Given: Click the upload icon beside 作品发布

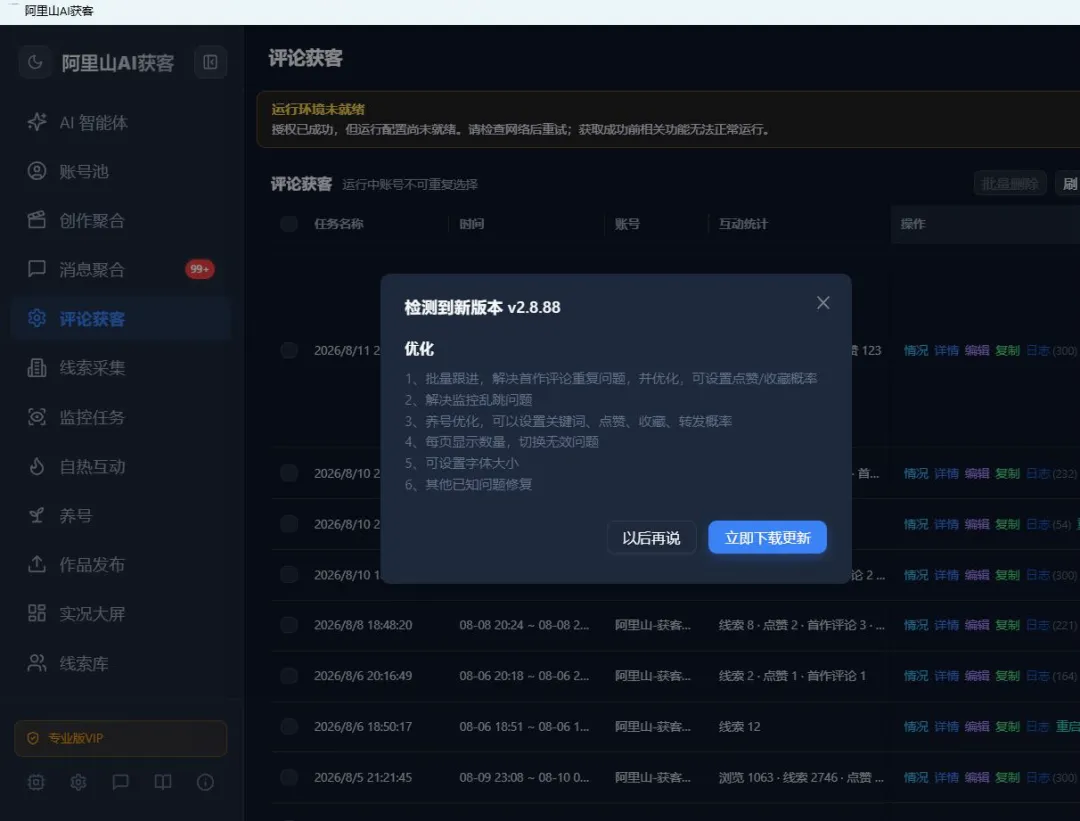Looking at the screenshot, I should 37,564.
